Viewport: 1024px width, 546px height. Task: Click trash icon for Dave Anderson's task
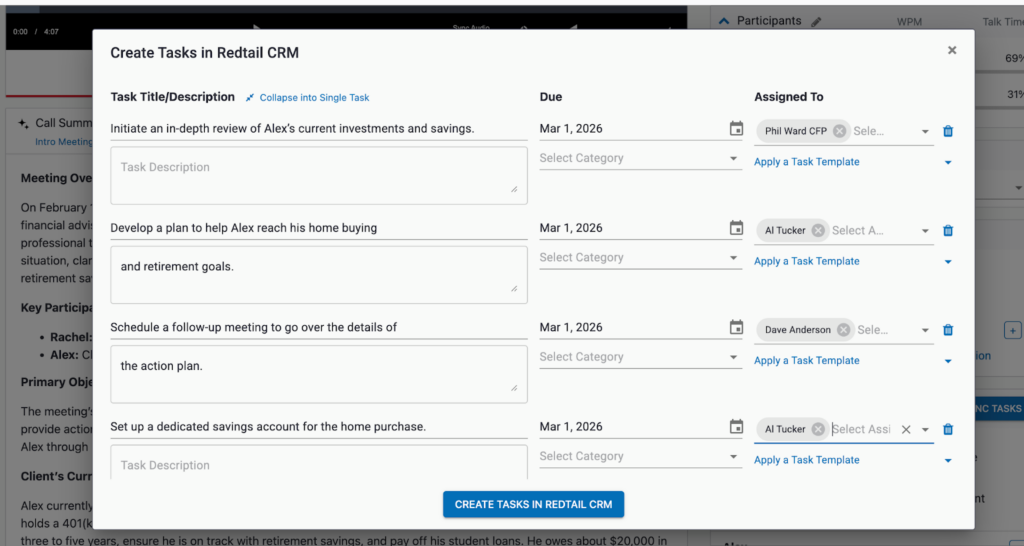pos(948,330)
